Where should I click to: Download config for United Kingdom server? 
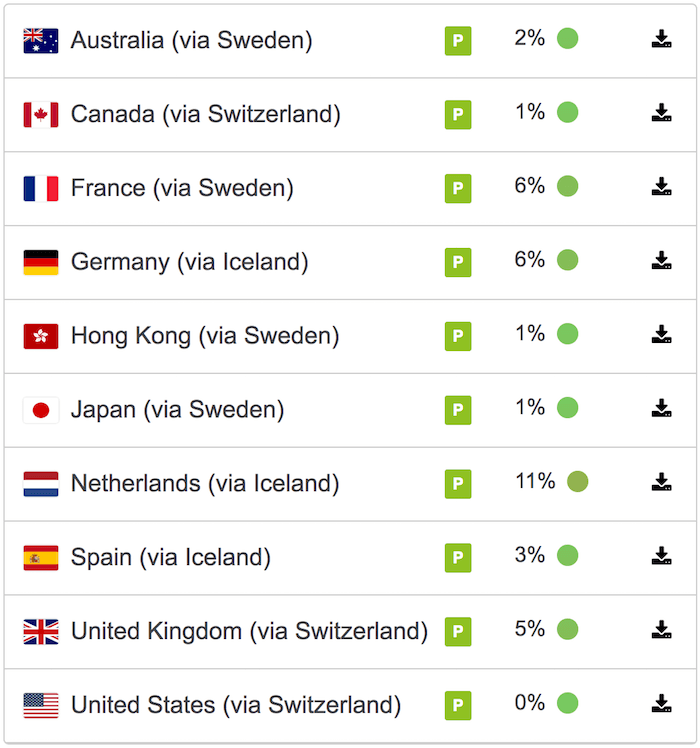[x=661, y=630]
